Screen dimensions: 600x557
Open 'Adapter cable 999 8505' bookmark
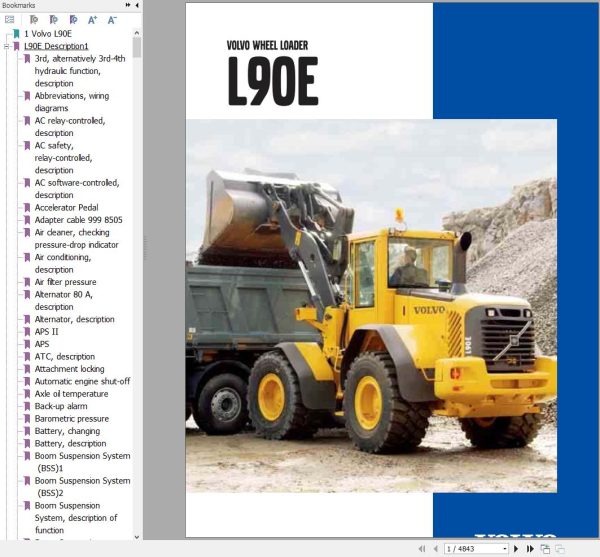tap(78, 220)
